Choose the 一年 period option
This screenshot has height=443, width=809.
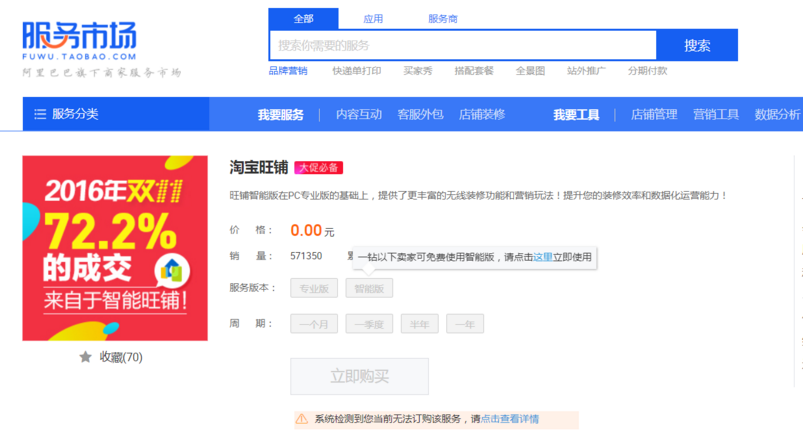(465, 324)
